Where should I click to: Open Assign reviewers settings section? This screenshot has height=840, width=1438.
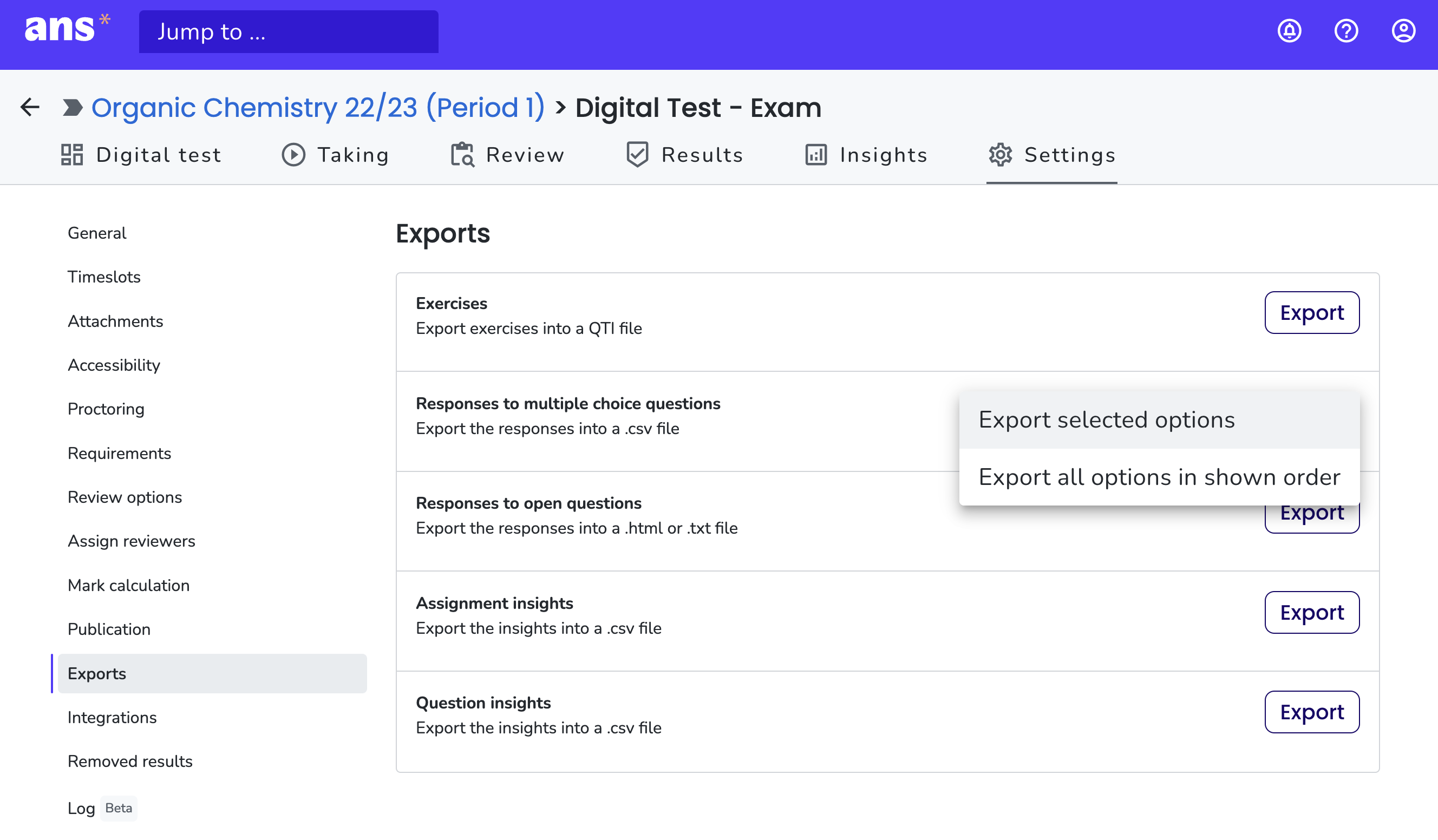131,542
